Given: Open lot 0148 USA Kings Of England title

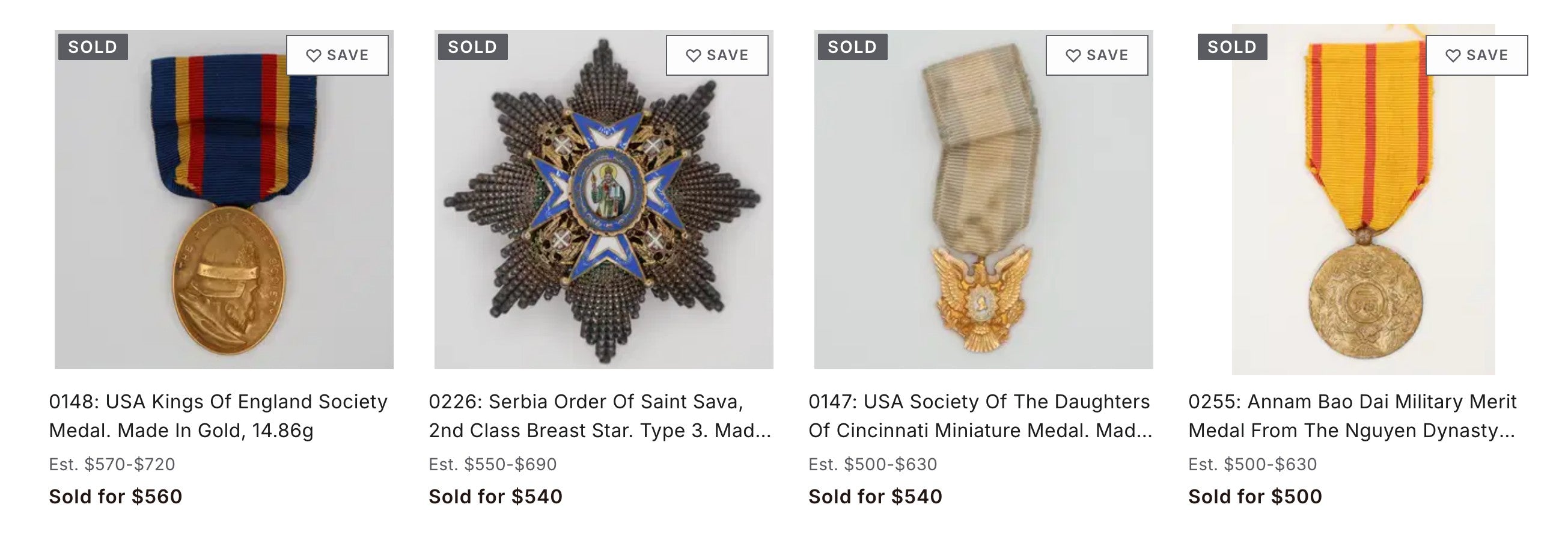Looking at the screenshot, I should pos(218,416).
